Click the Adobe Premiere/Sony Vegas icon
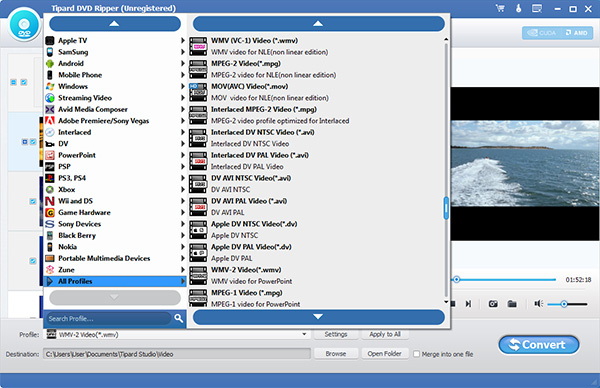Image resolution: width=600 pixels, height=388 pixels. tap(50, 121)
